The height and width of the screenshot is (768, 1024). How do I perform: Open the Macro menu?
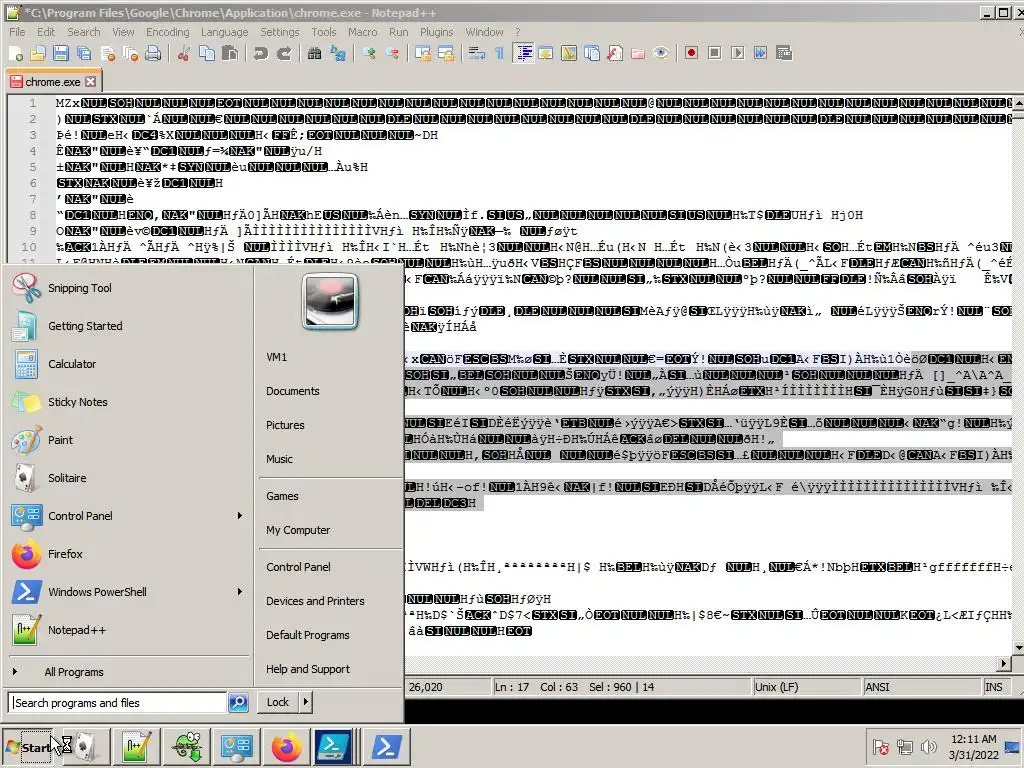[x=362, y=32]
